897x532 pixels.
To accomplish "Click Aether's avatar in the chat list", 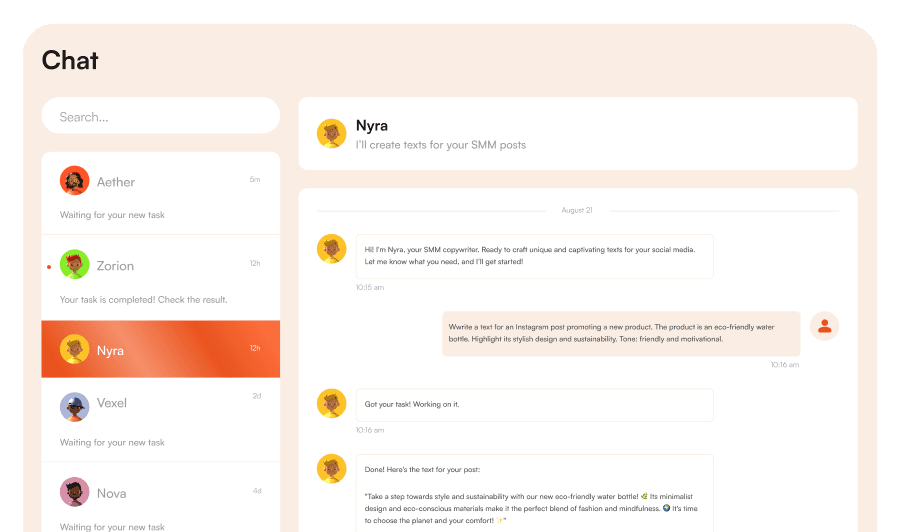I will (74, 181).
